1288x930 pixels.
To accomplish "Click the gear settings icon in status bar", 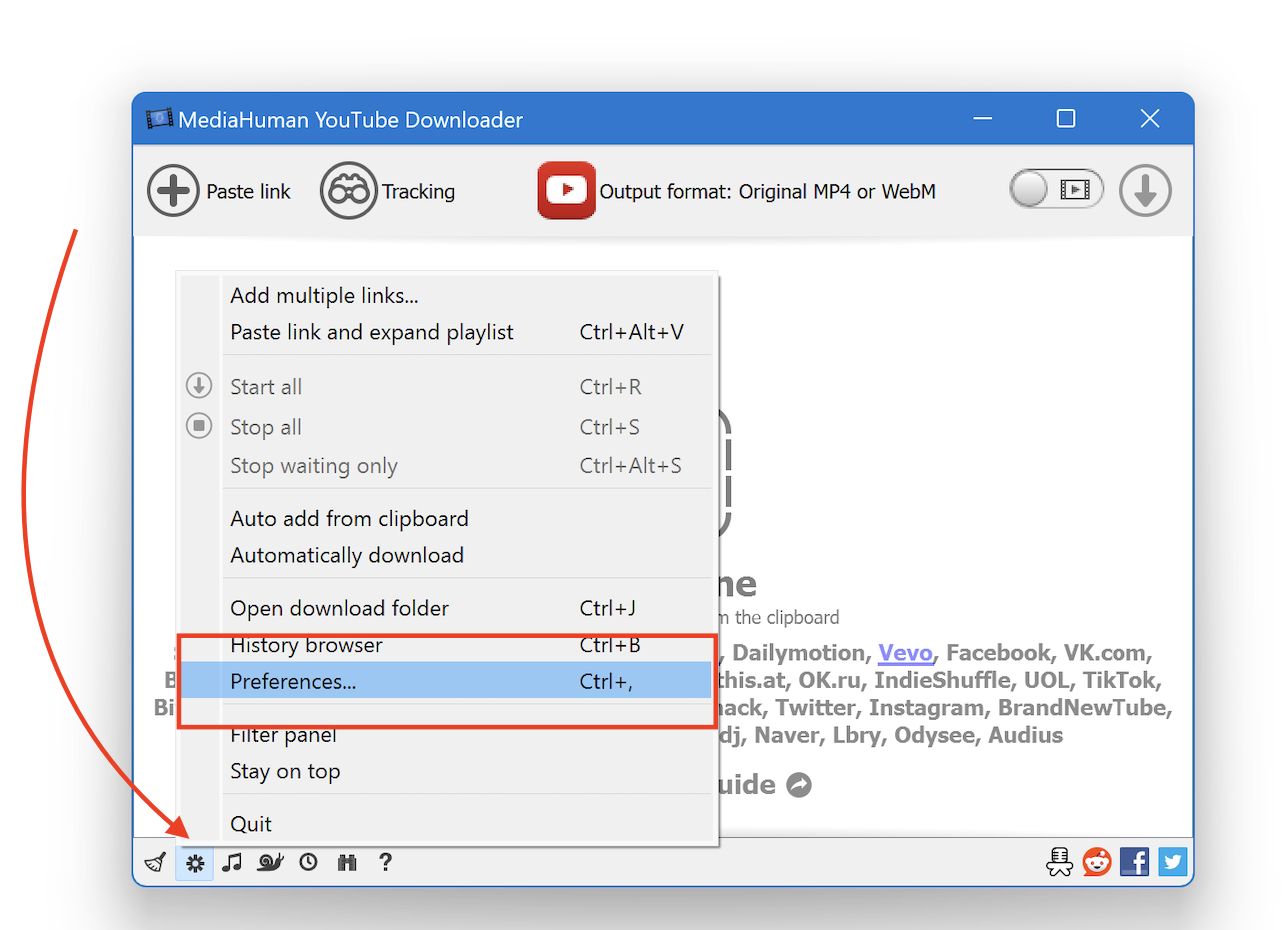I will (195, 862).
